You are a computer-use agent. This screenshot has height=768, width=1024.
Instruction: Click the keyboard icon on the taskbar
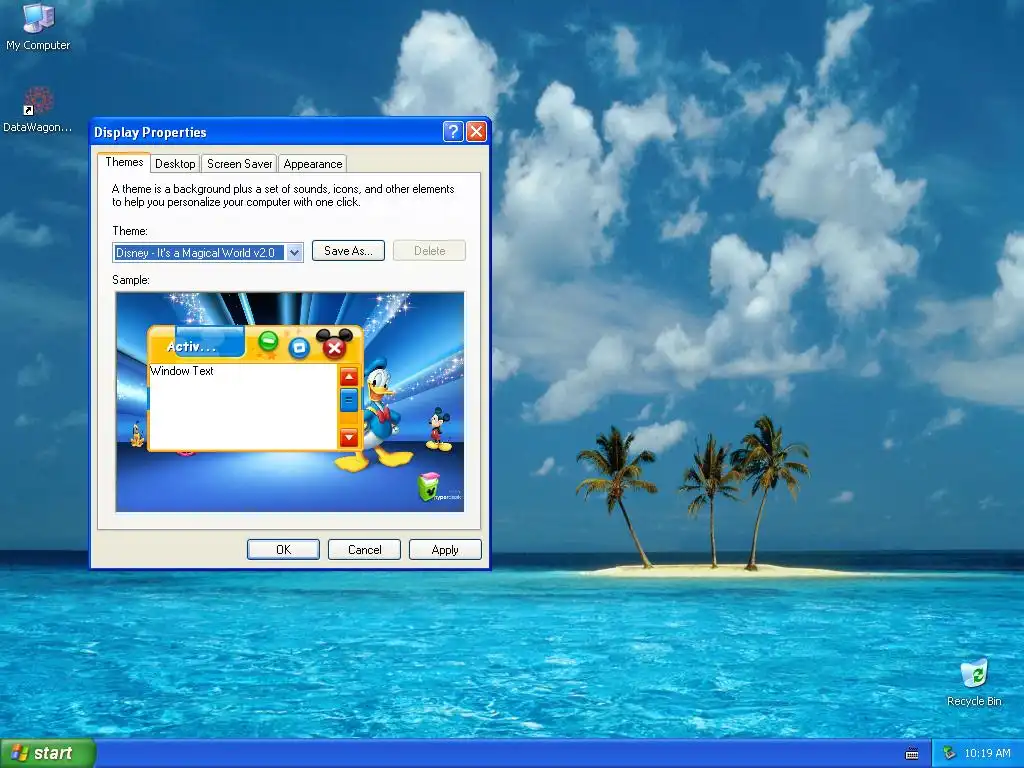(x=912, y=754)
